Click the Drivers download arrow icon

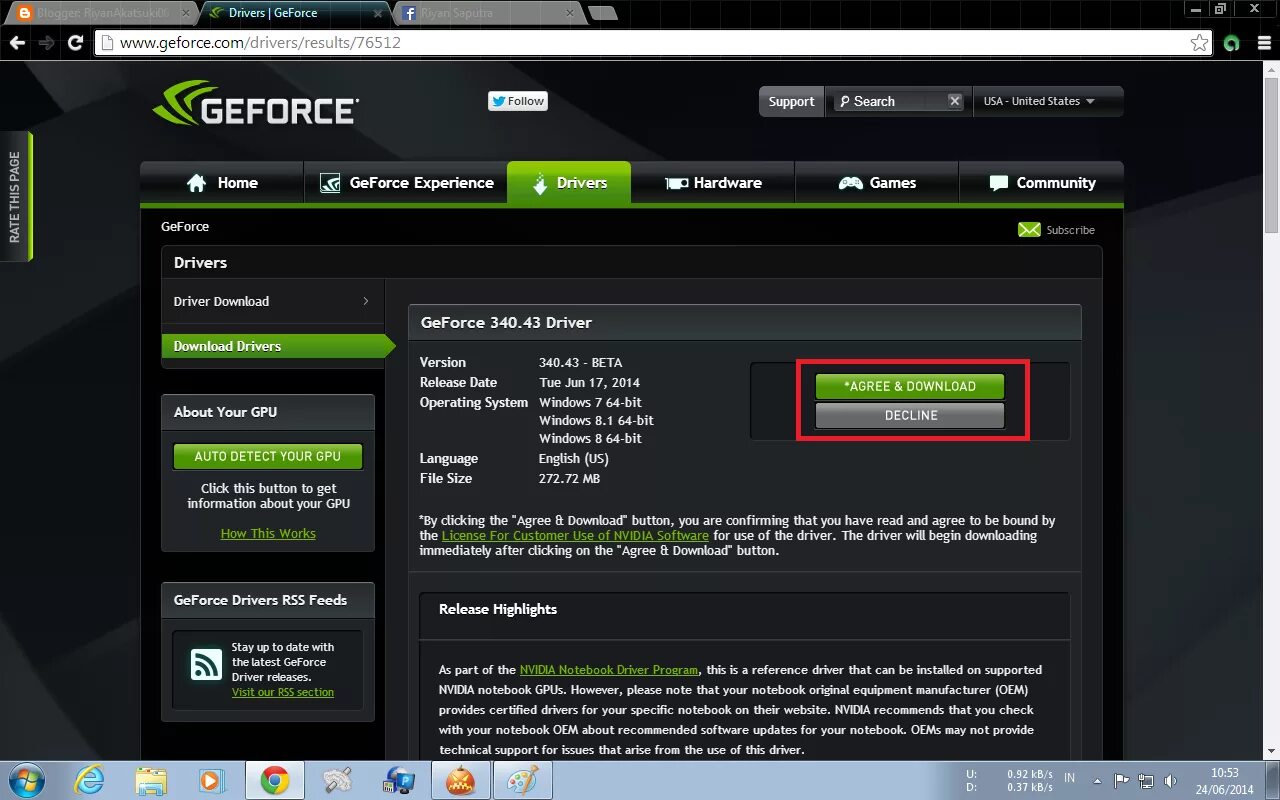coord(540,184)
